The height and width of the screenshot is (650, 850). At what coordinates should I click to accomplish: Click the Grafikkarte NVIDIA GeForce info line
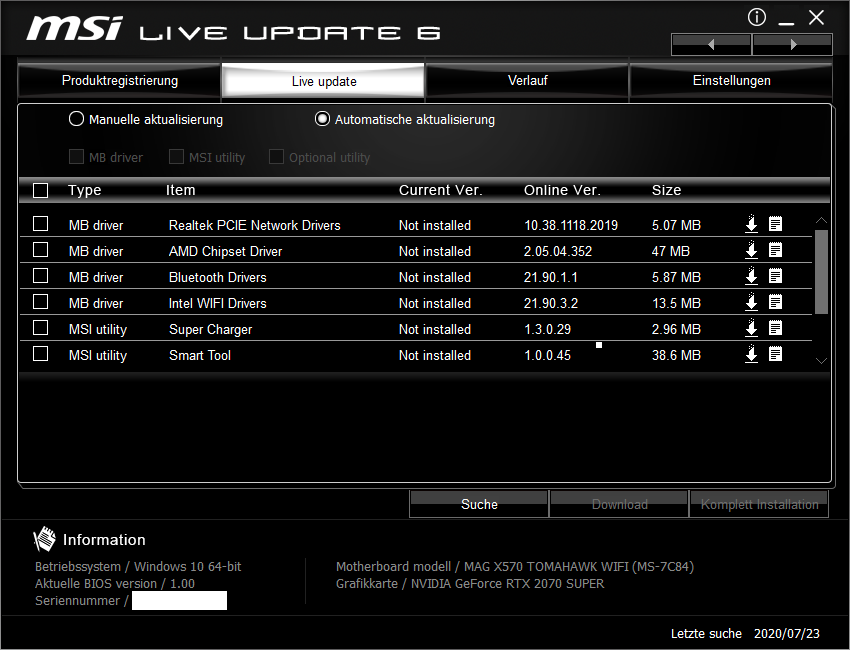tap(469, 583)
